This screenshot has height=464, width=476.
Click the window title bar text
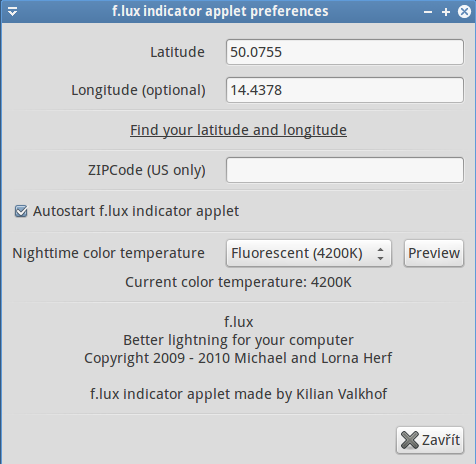[x=220, y=11]
